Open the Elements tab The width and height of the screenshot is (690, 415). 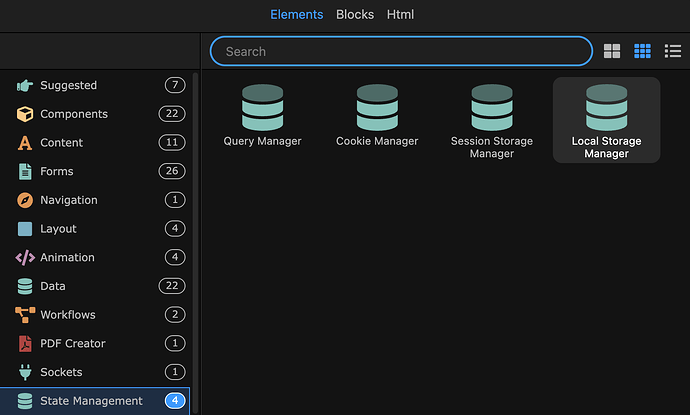[x=297, y=15]
